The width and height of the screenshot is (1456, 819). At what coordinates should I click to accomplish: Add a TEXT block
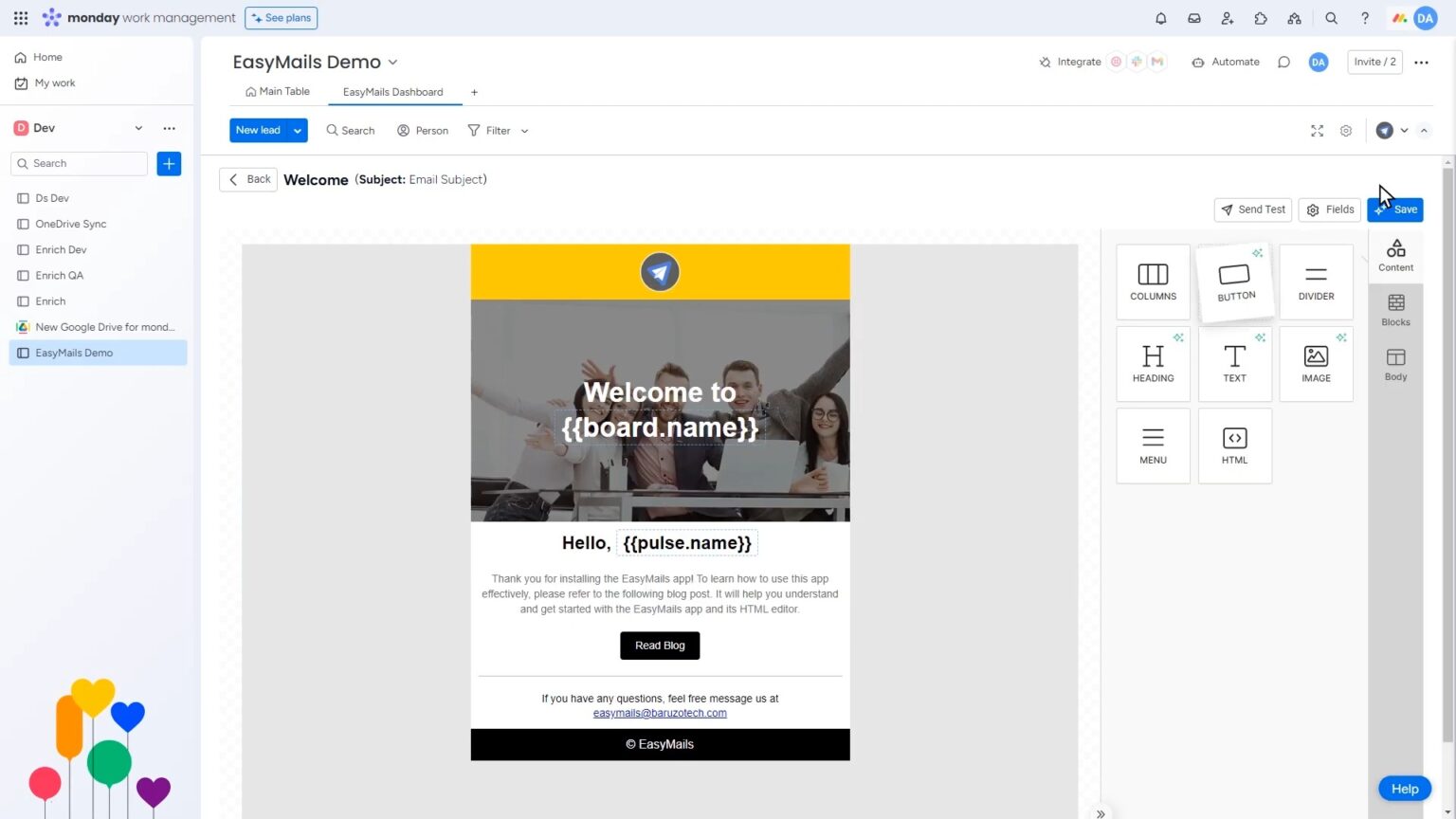1234,362
